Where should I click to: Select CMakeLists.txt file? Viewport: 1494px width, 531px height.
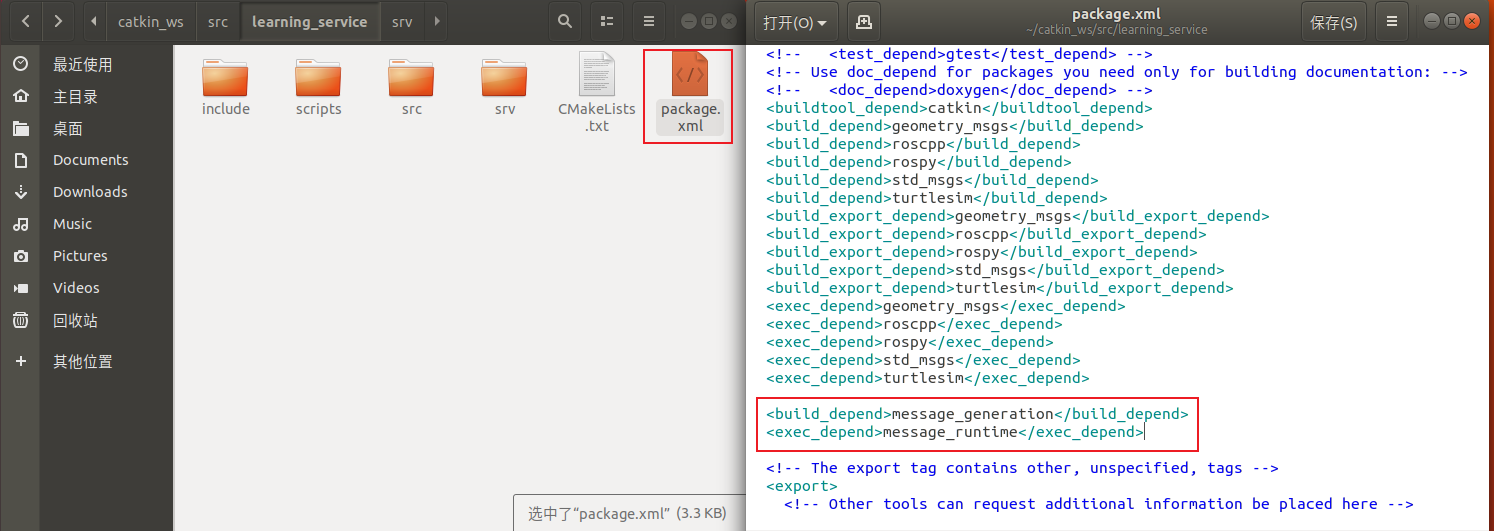point(597,93)
